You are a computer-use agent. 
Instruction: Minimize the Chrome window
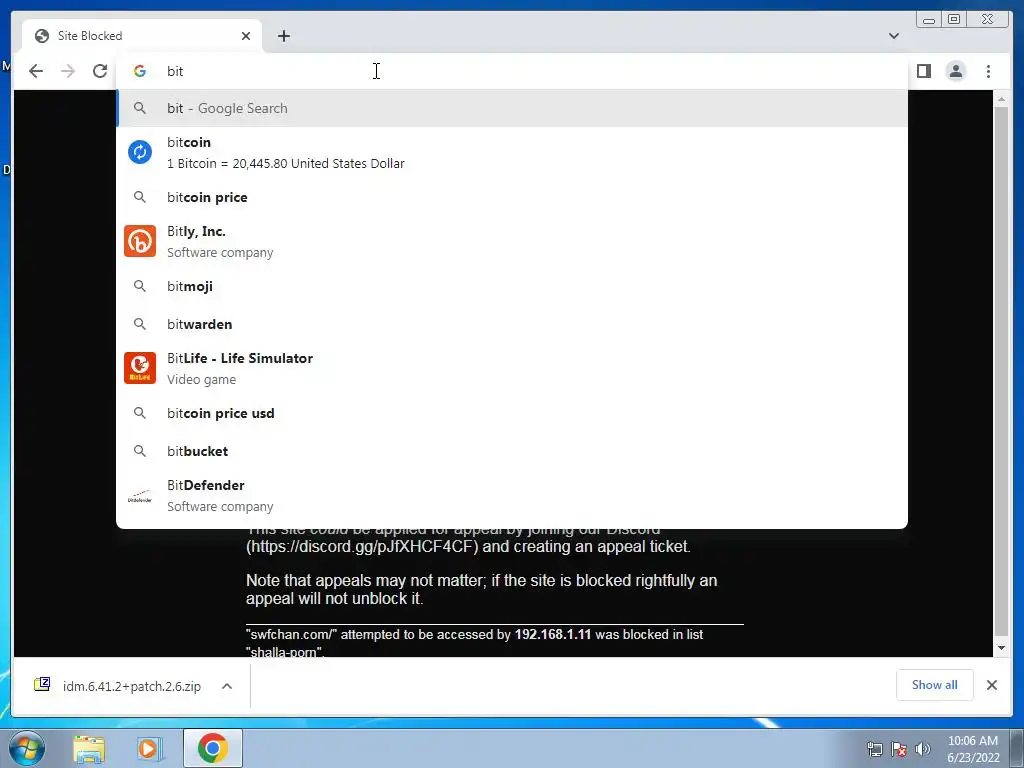pyautogui.click(x=929, y=19)
